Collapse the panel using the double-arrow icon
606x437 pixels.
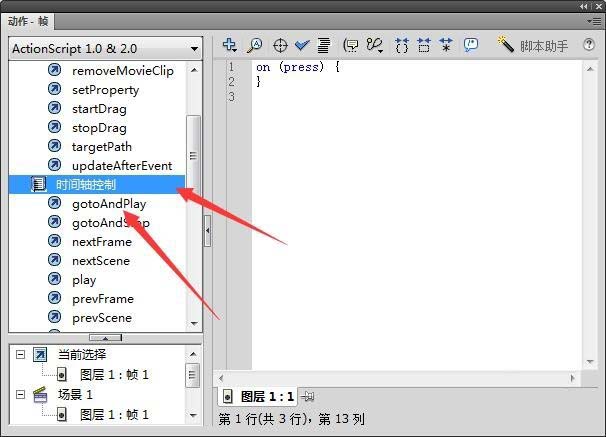[x=584, y=7]
